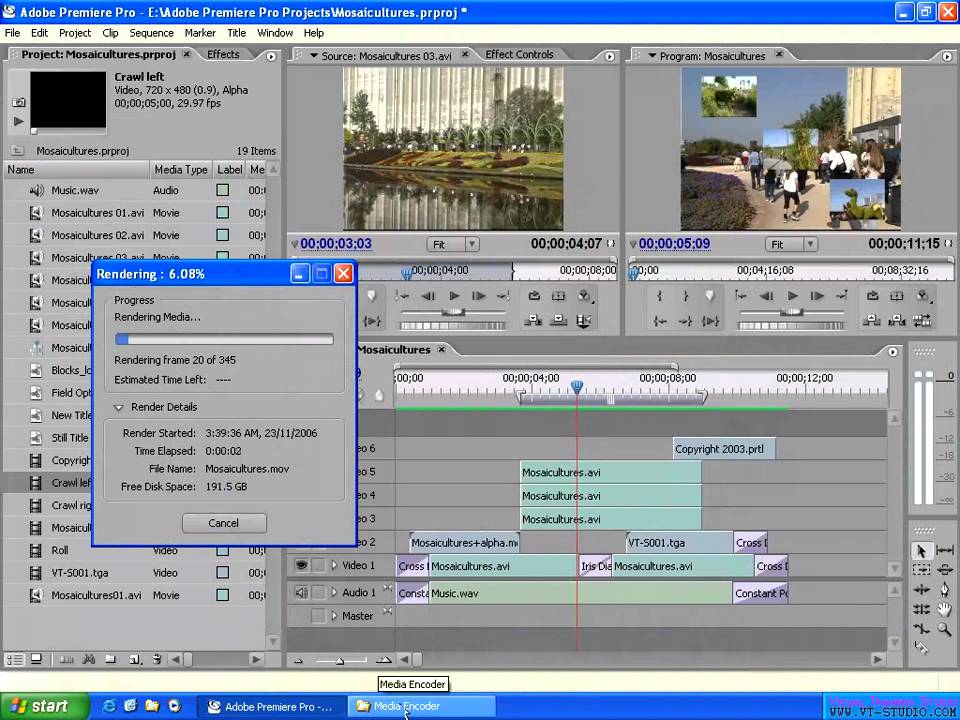
Task: Select the Ripple Edit tool
Action: pos(921,590)
